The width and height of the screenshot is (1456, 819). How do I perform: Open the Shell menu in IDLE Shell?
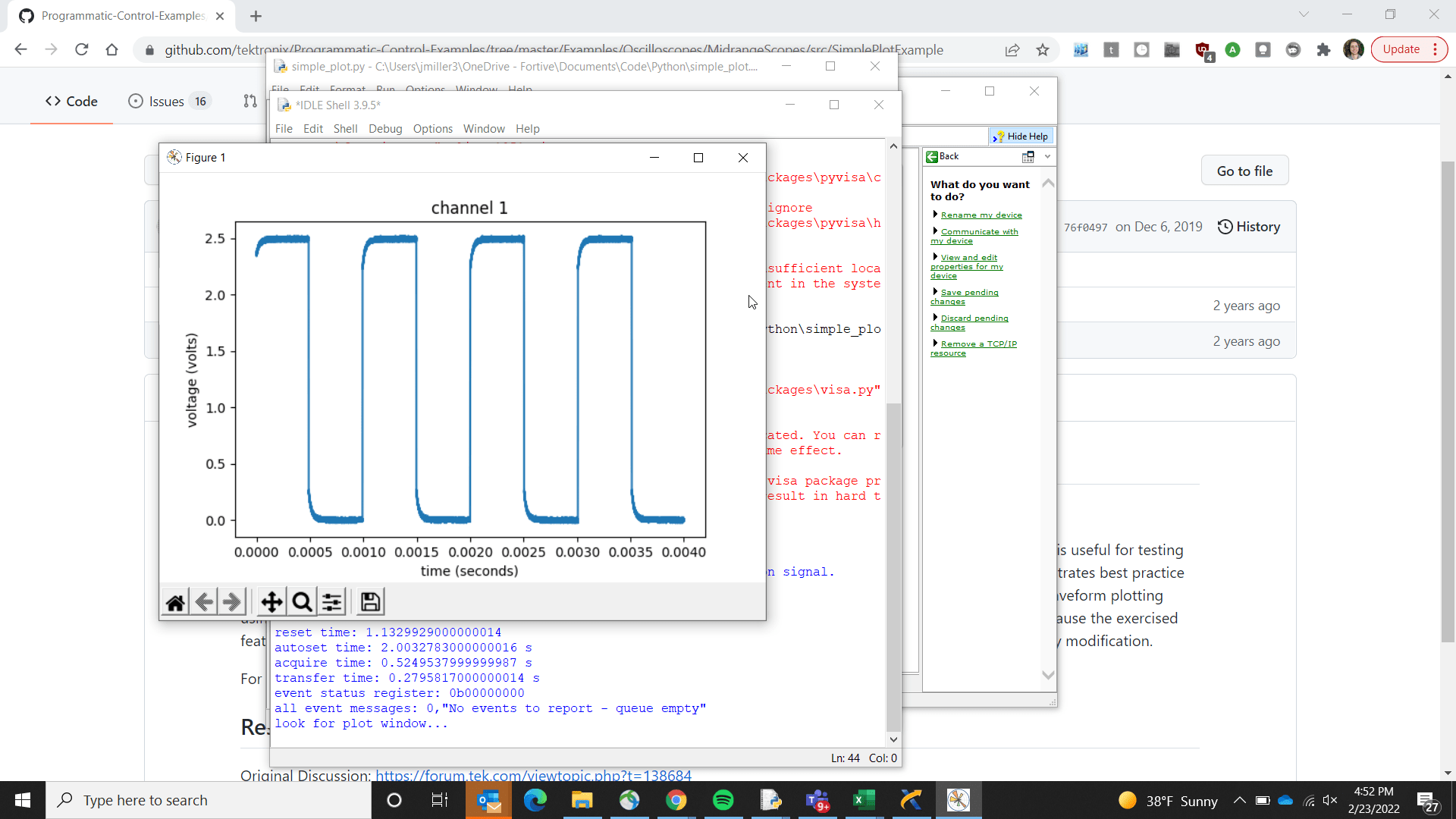pos(345,129)
